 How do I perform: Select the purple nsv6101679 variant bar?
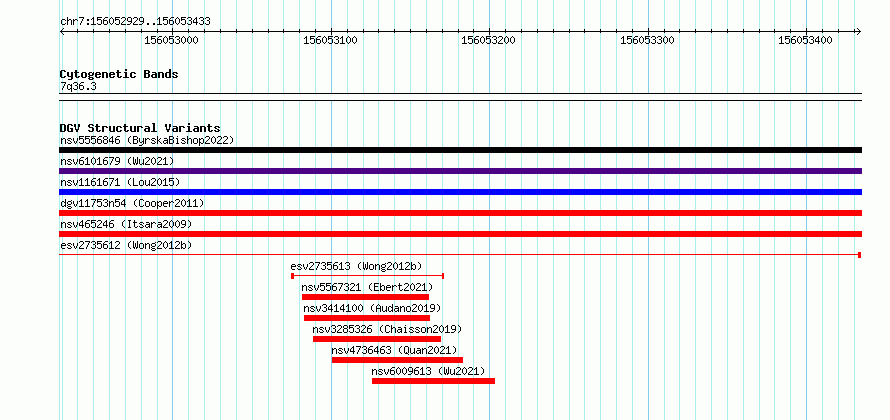coord(460,171)
